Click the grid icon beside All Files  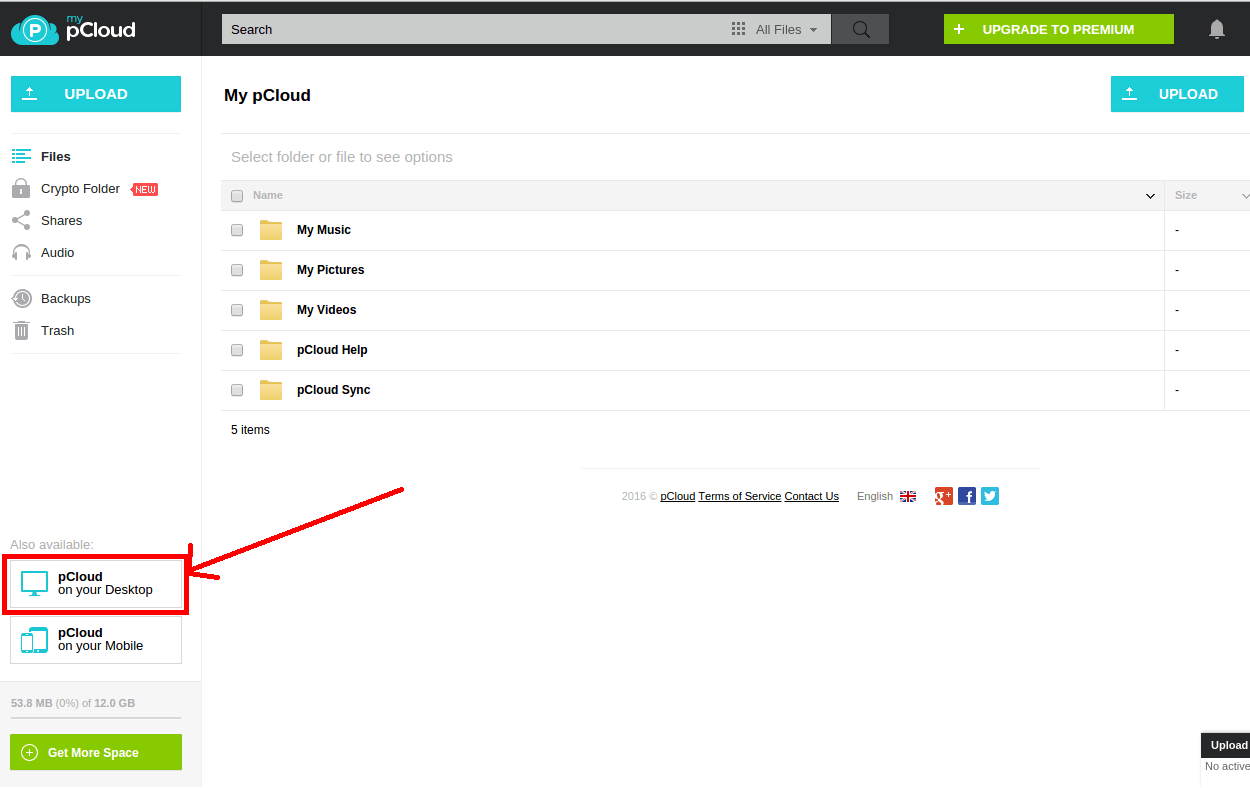(739, 29)
